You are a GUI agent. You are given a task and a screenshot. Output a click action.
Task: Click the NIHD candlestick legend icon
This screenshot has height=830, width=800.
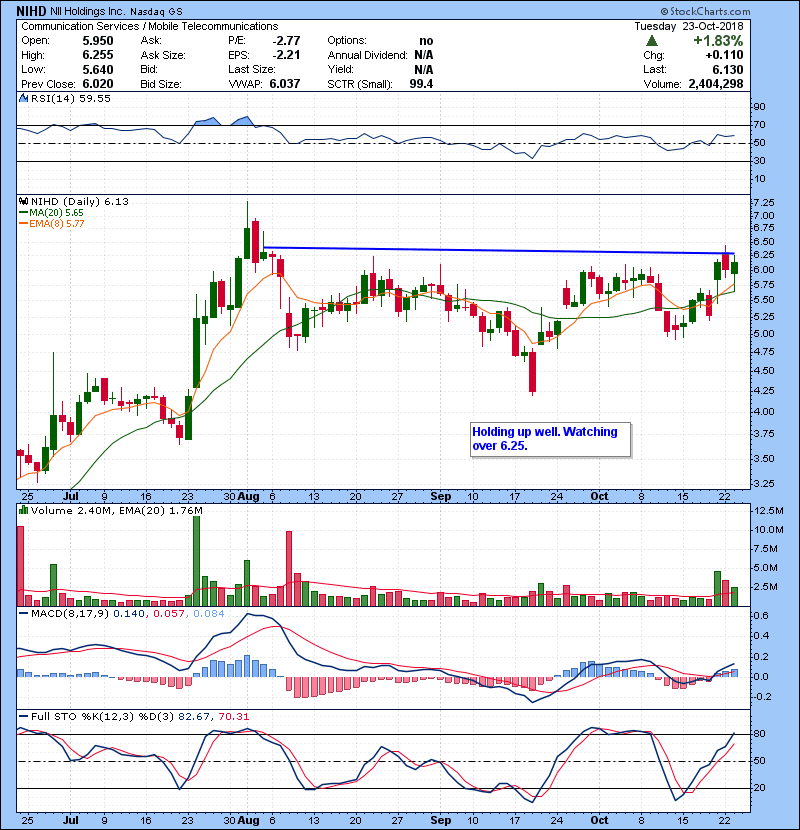23,201
